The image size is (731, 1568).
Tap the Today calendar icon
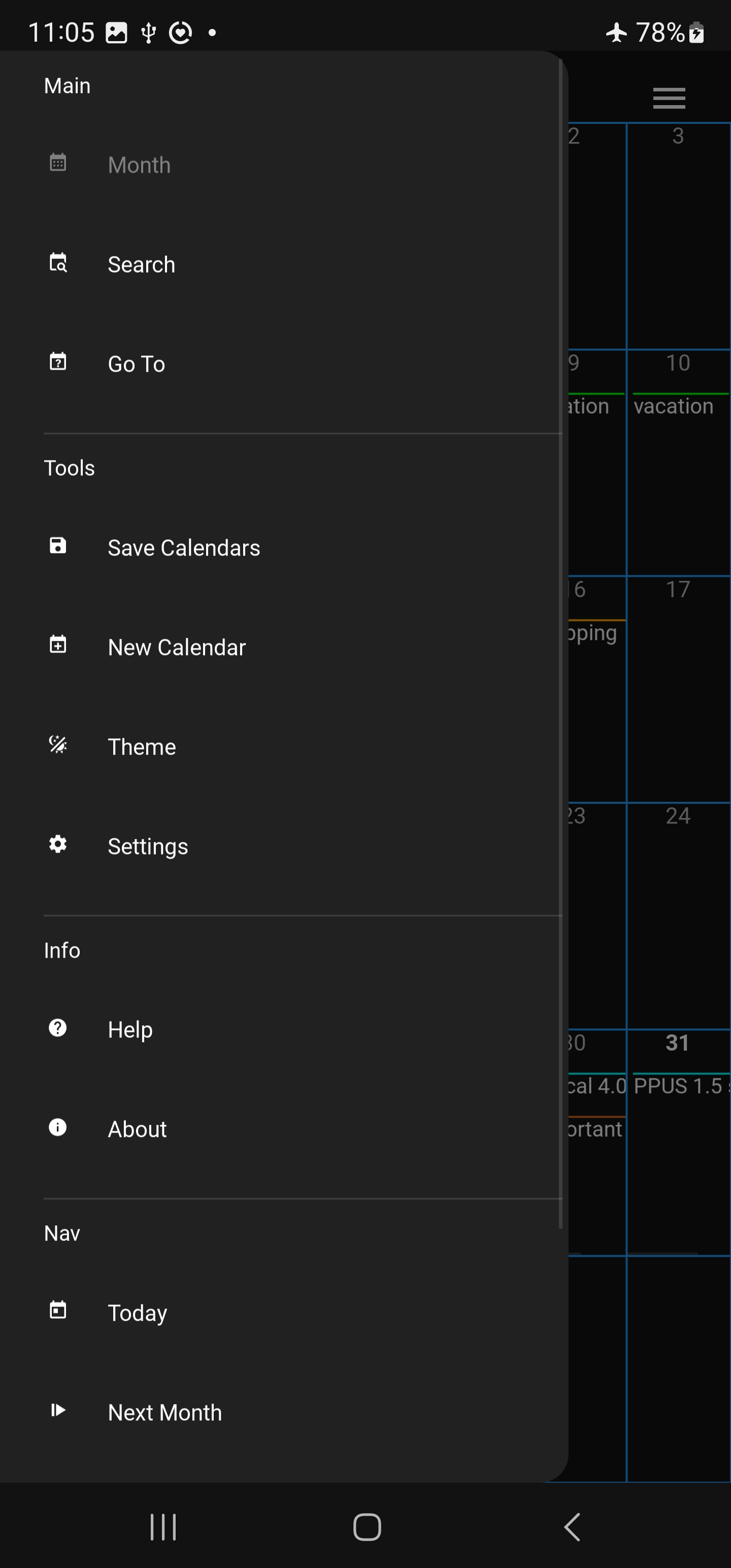(58, 1311)
